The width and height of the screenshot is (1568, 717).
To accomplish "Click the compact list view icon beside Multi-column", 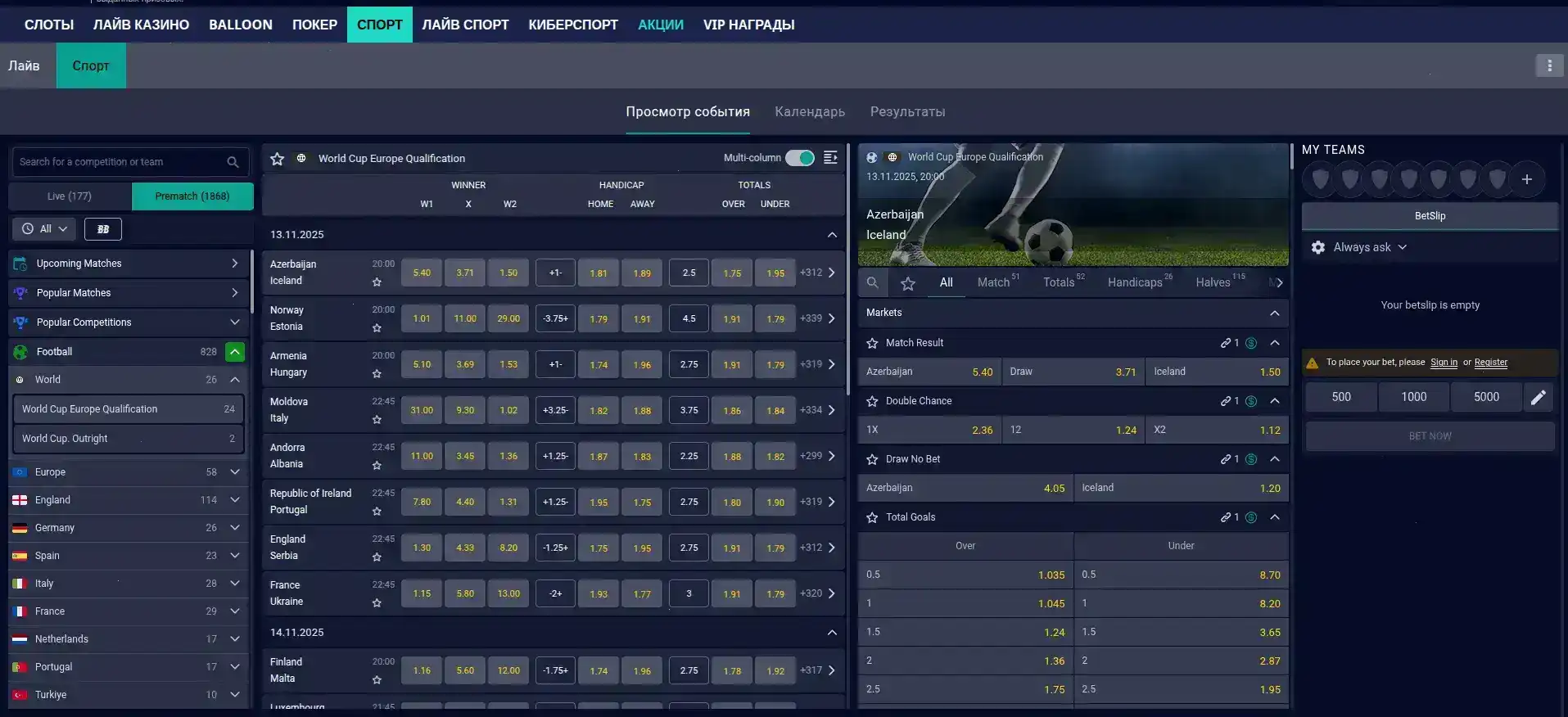I will pos(830,158).
